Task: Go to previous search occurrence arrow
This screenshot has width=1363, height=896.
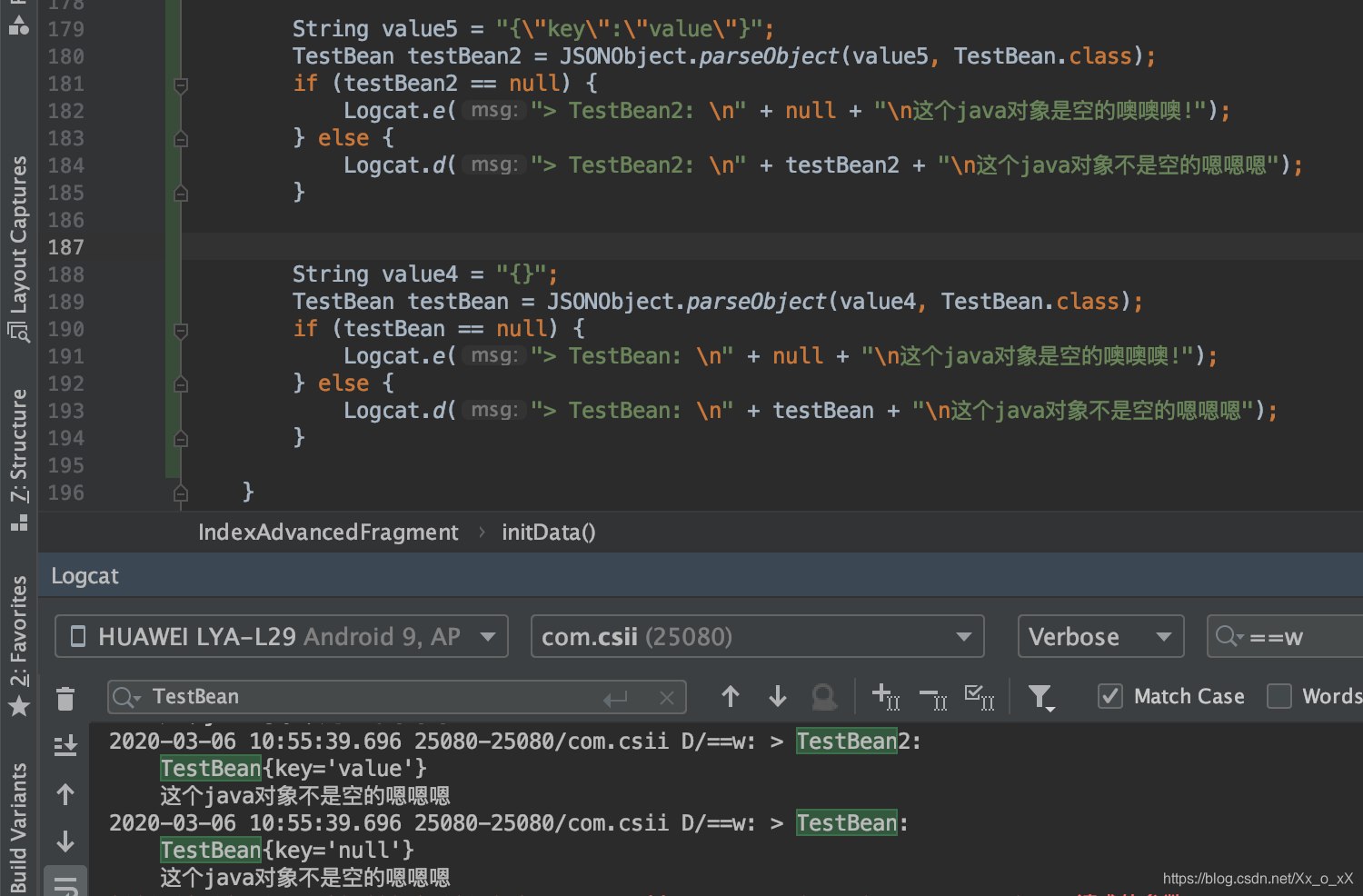Action: coord(731,697)
